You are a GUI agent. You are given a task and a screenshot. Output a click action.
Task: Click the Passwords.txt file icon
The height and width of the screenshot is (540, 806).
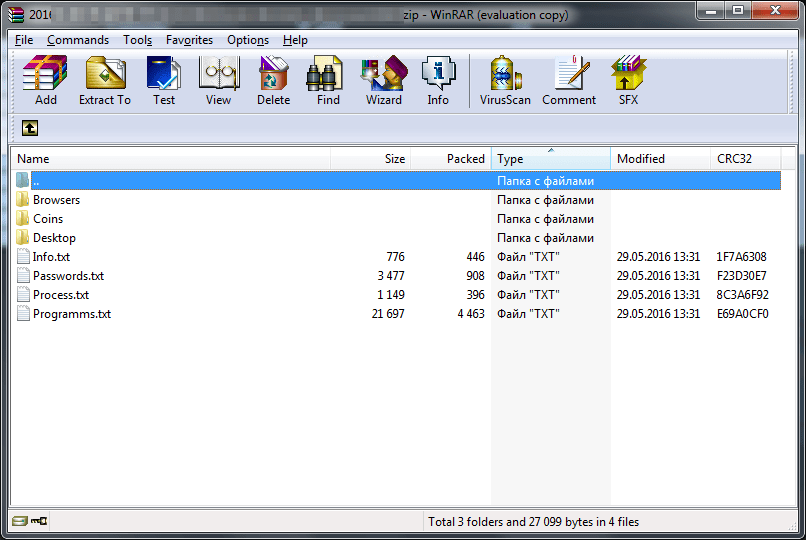pyautogui.click(x=23, y=275)
